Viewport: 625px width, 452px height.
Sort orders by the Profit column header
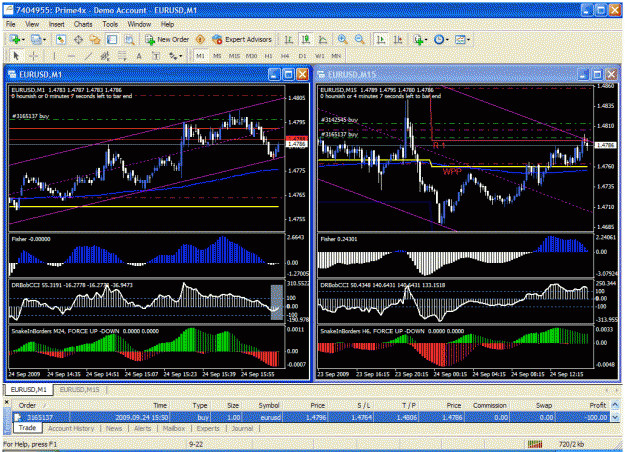597,405
